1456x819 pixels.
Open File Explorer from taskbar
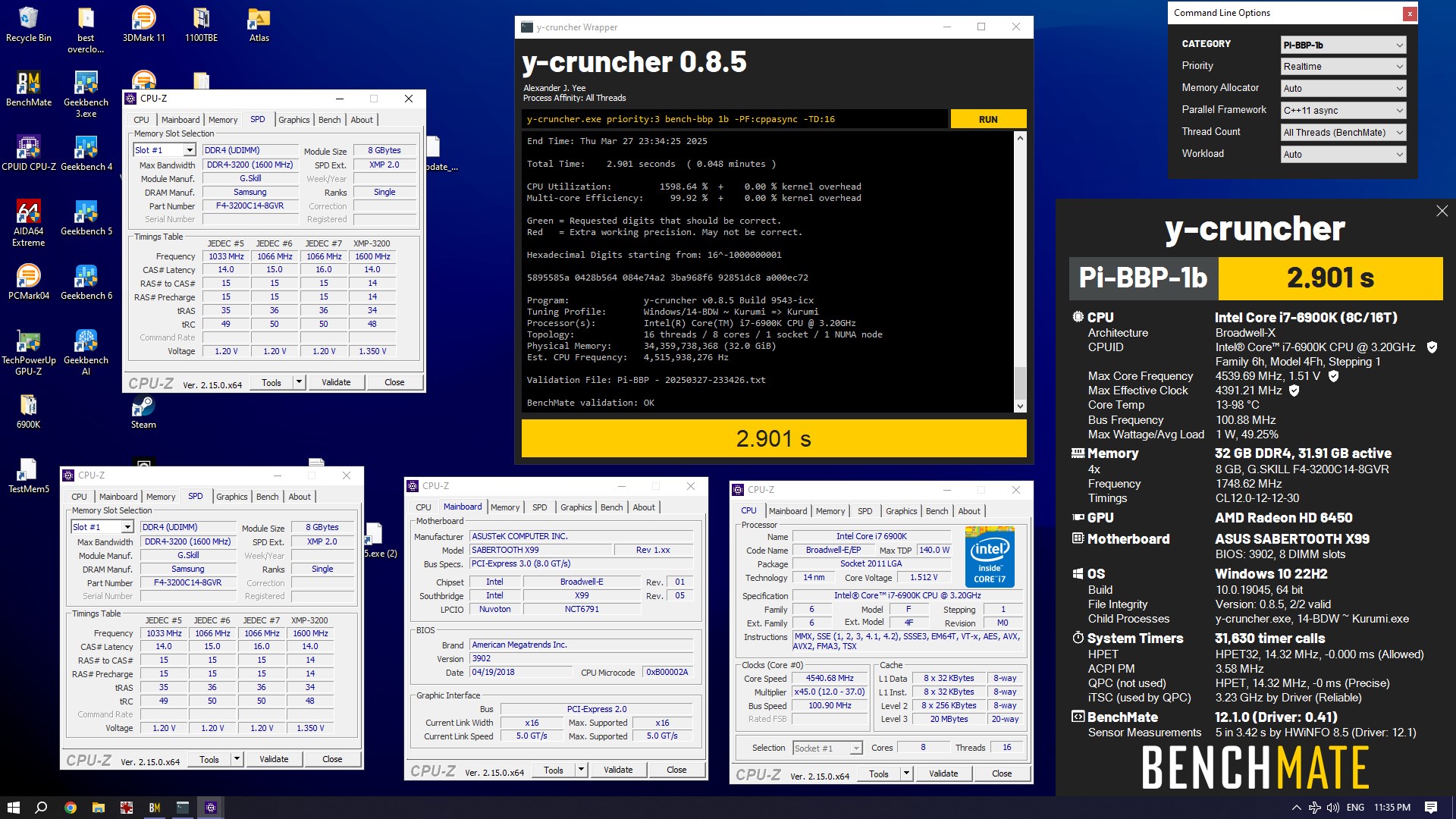[x=98, y=808]
